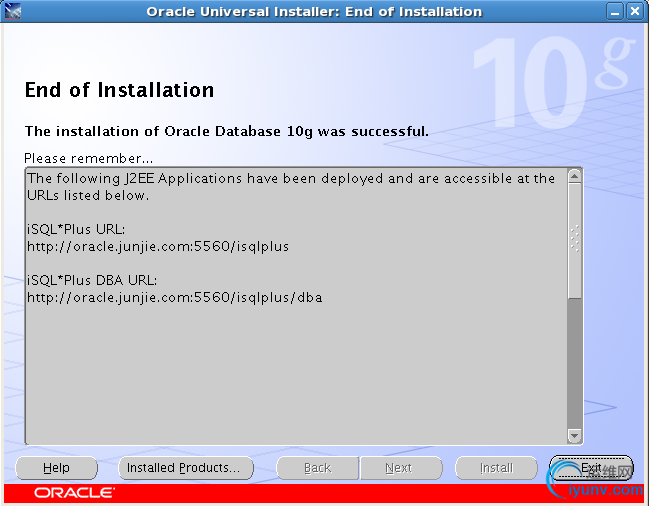Click the installation was successful message
This screenshot has width=649, height=506.
pyautogui.click(x=226, y=132)
